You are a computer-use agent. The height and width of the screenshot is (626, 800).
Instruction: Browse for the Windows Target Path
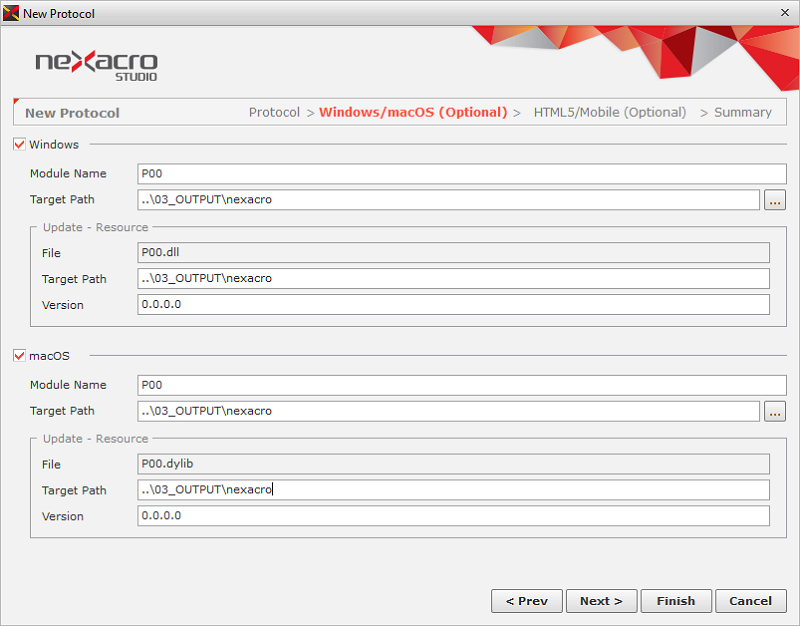(x=774, y=200)
